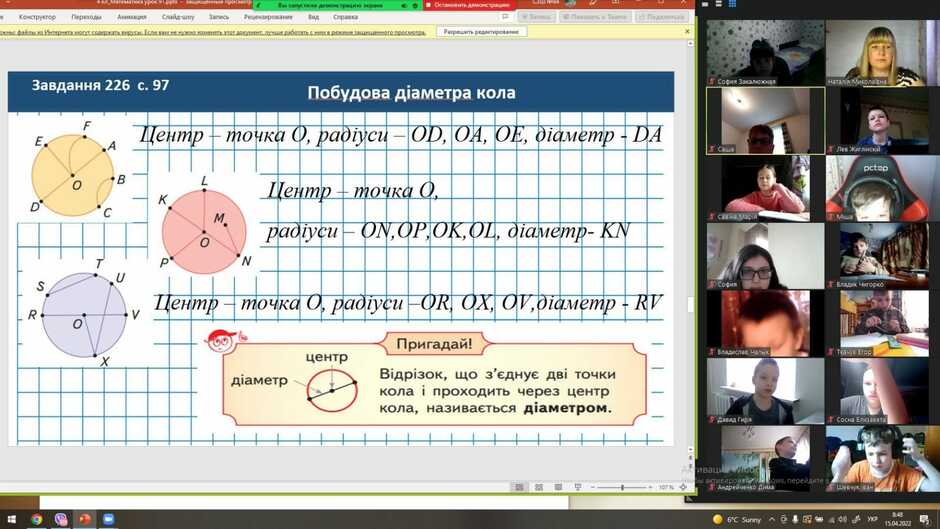
Task: Open the Рецензирование tab
Action: 268,17
